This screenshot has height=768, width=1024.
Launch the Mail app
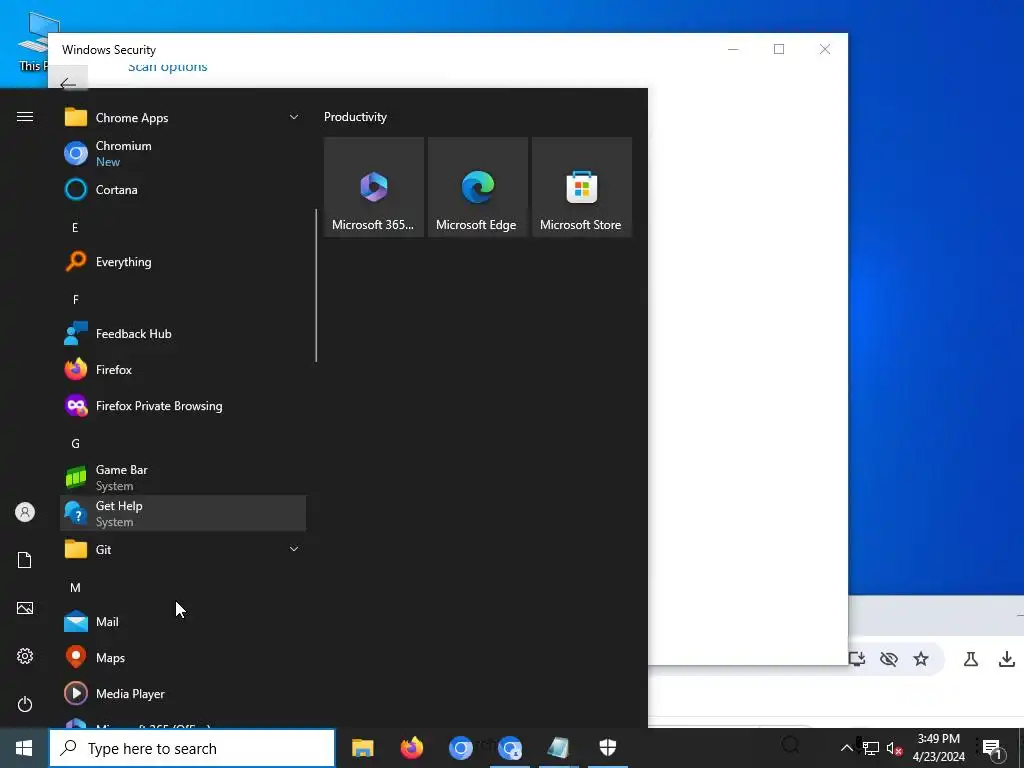click(x=183, y=622)
